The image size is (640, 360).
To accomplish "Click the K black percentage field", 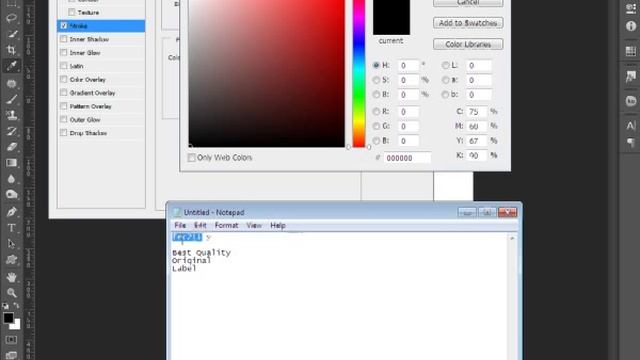I will tap(477, 156).
